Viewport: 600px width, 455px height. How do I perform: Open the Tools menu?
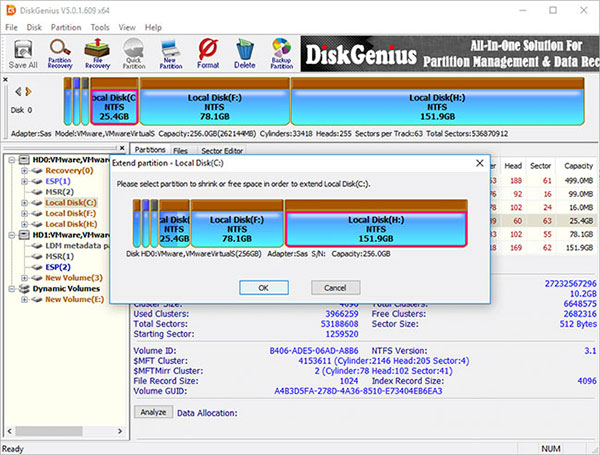(100, 25)
